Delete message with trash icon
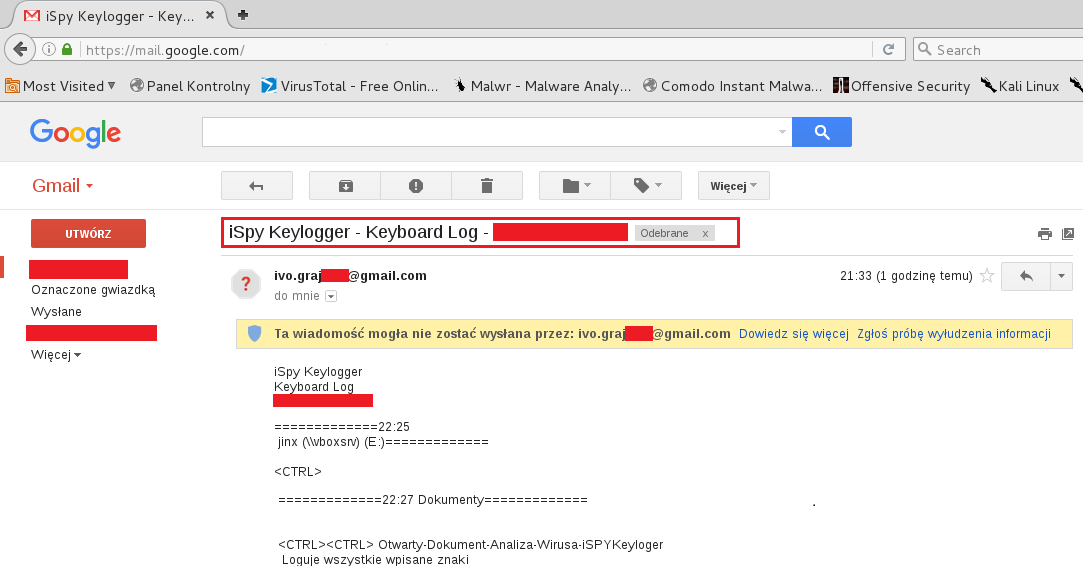Viewport: 1083px width, 566px height. tap(487, 185)
